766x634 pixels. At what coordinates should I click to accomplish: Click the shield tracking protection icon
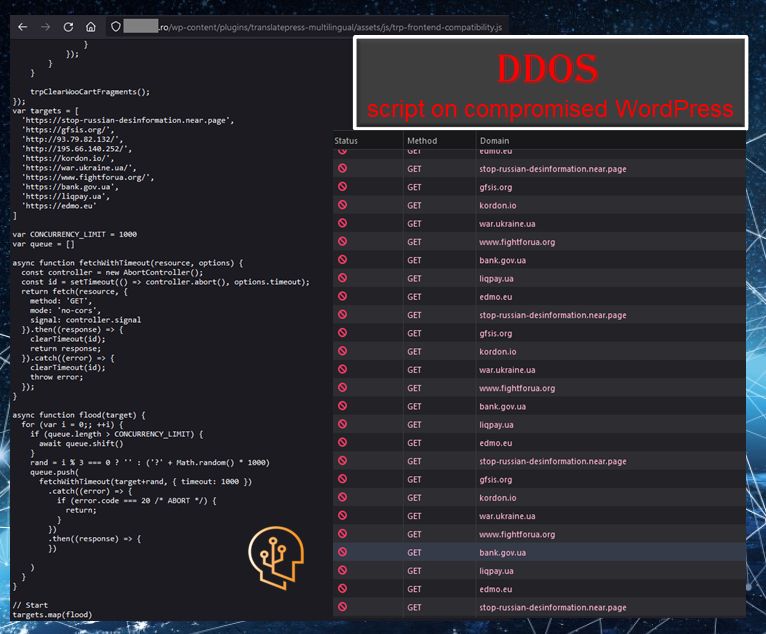point(116,27)
